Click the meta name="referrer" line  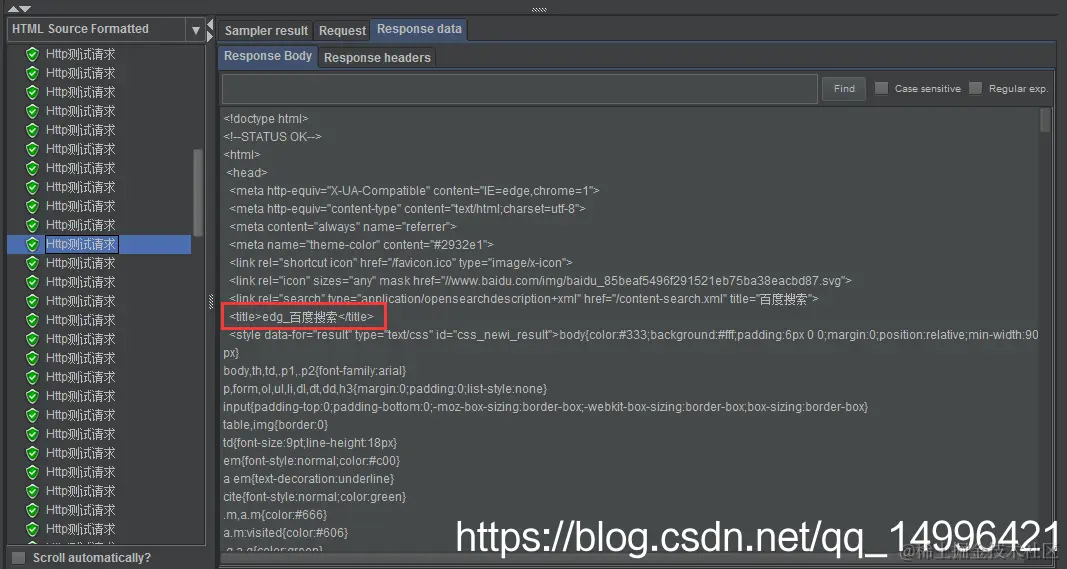pyautogui.click(x=343, y=227)
